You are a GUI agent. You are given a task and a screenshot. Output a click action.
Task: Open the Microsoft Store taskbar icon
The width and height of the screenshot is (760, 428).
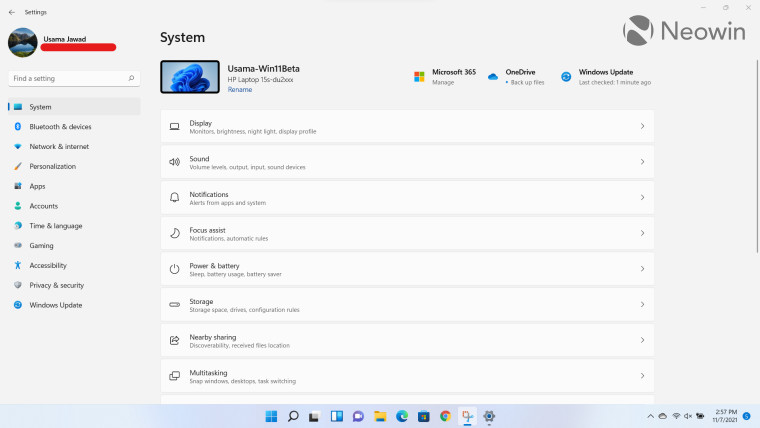click(x=424, y=416)
